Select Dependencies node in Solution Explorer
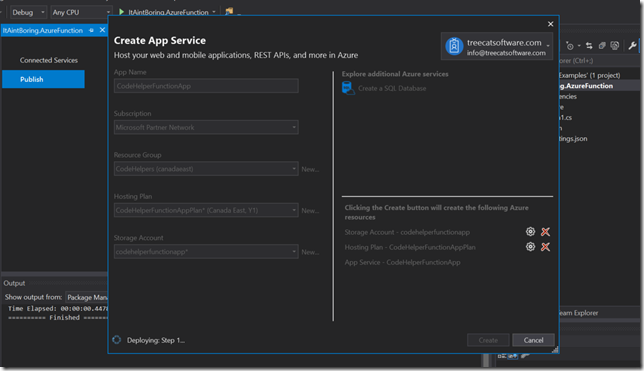The image size is (644, 371). point(568,97)
